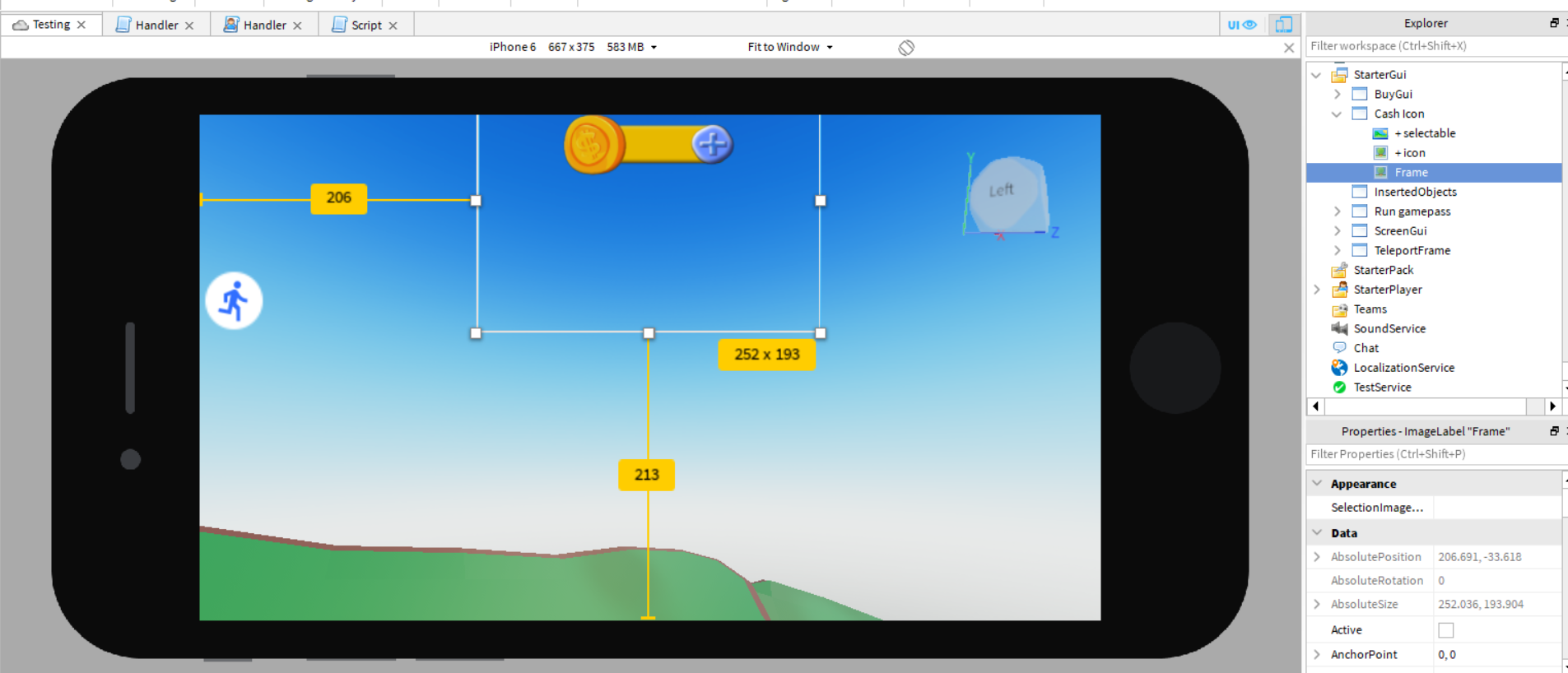Viewport: 1568px width, 673px height.
Task: Close the Testing tab
Action: (x=81, y=25)
